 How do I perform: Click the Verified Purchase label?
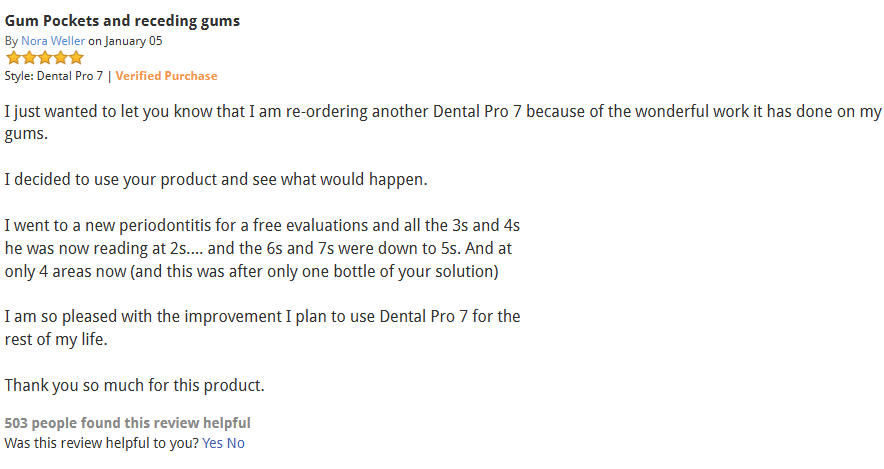(166, 76)
